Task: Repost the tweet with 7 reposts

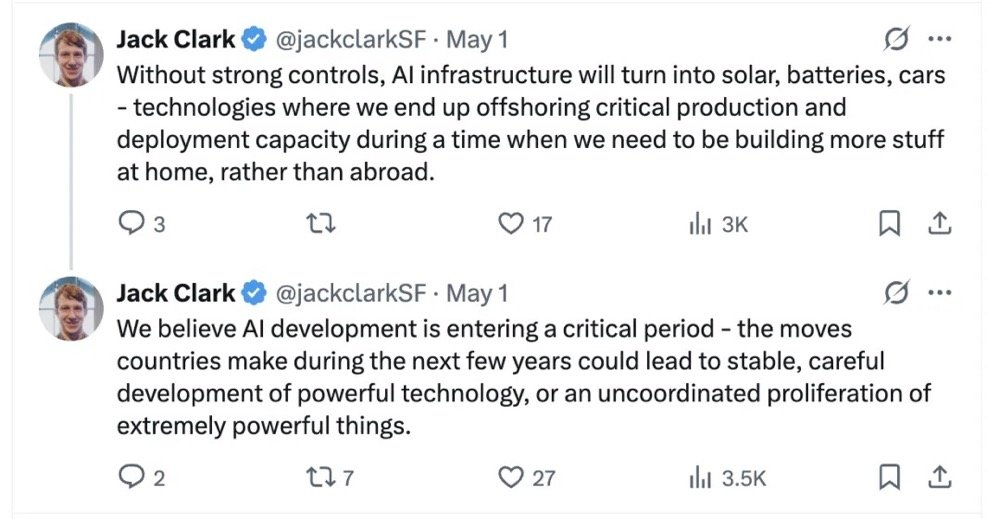Action: 324,478
